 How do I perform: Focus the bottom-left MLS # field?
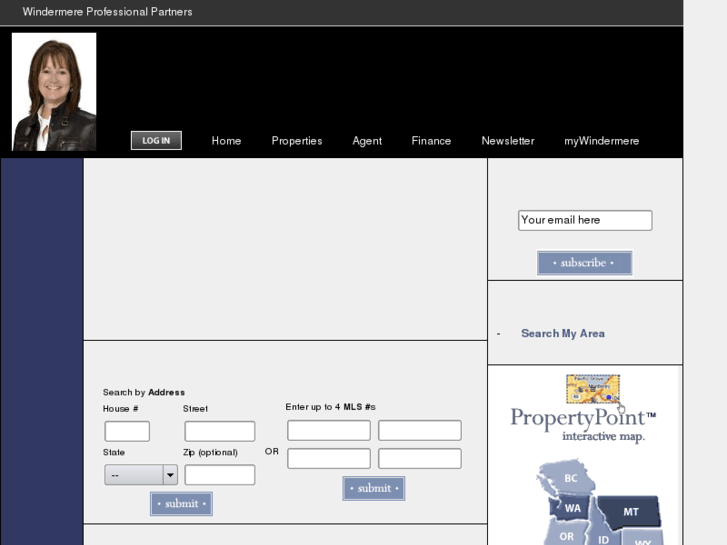click(x=329, y=458)
